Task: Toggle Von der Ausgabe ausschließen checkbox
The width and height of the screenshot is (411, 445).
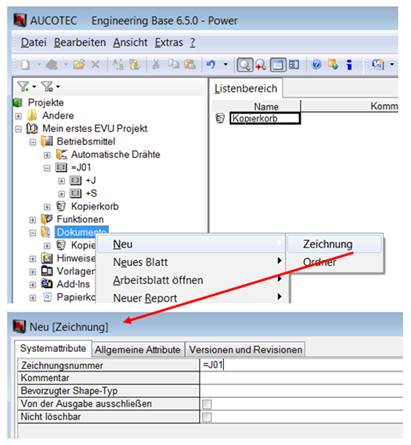Action: [207, 404]
